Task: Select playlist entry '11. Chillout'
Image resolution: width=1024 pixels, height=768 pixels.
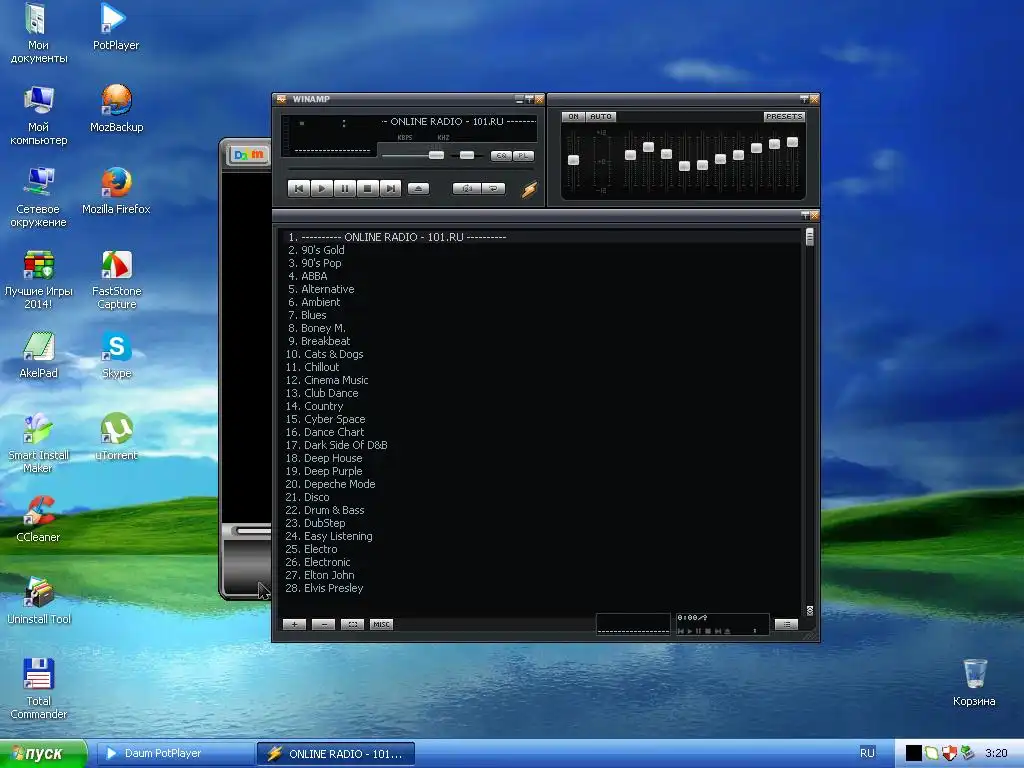Action: click(541, 367)
